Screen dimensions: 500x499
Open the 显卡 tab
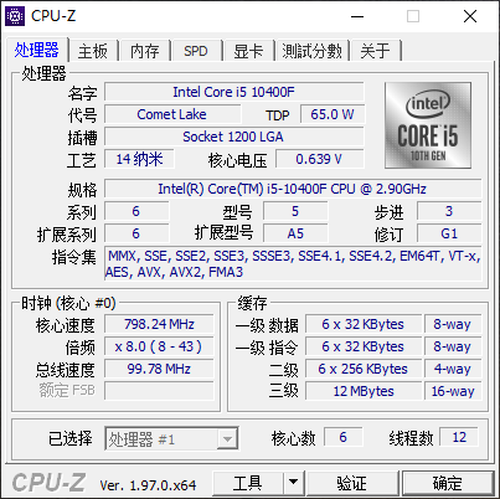point(249,51)
